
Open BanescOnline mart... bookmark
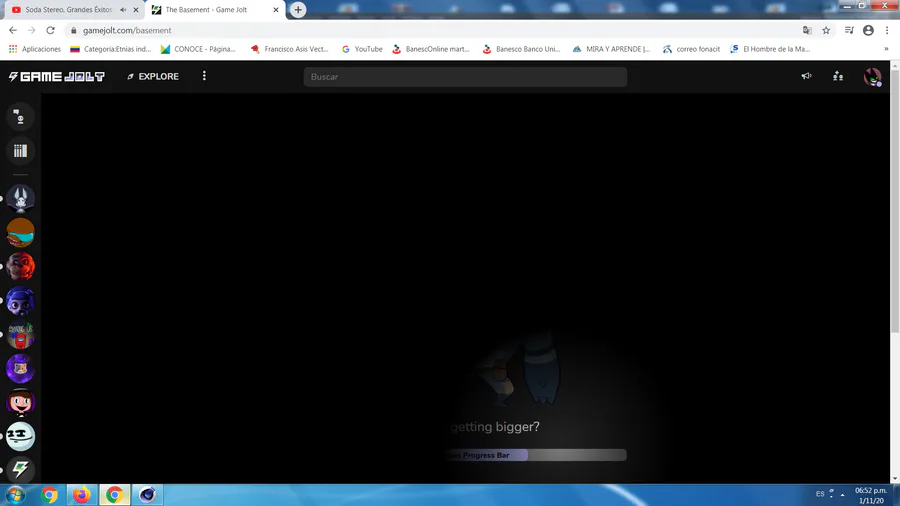pyautogui.click(x=430, y=49)
